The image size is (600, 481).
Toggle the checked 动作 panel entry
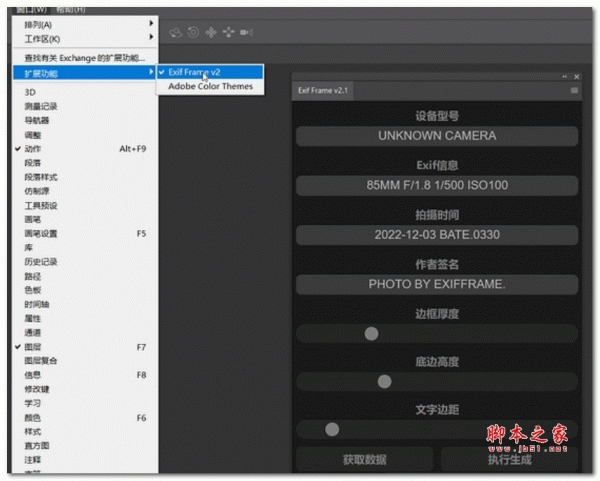85,149
